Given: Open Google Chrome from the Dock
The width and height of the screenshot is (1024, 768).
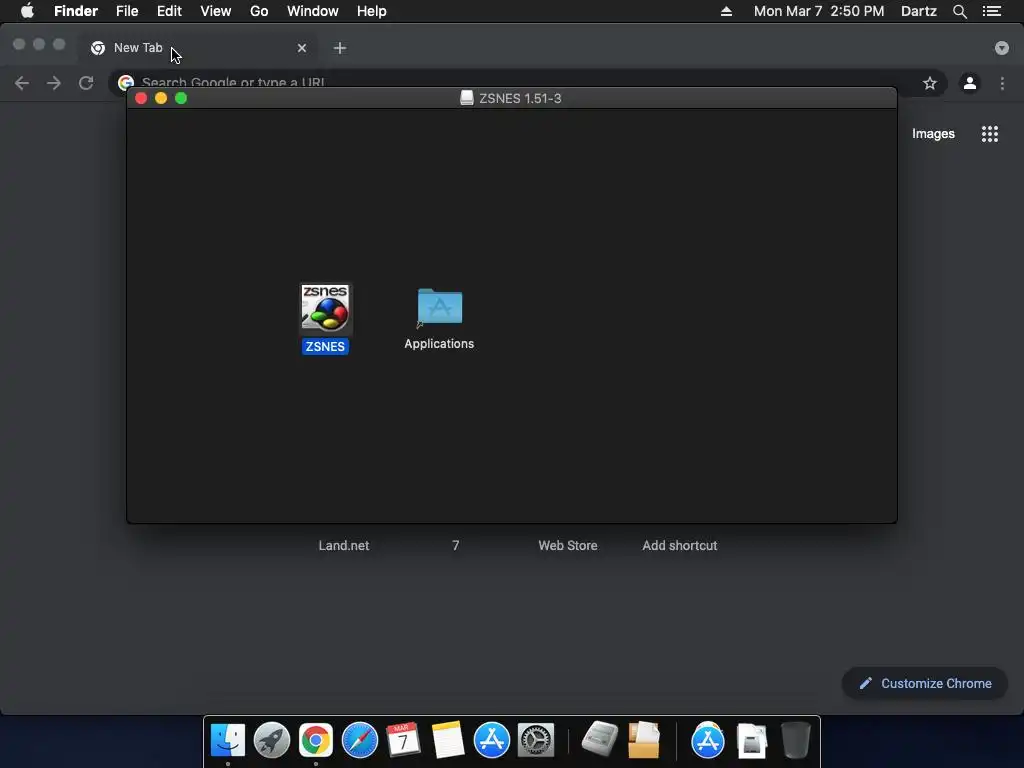Looking at the screenshot, I should coord(316,740).
